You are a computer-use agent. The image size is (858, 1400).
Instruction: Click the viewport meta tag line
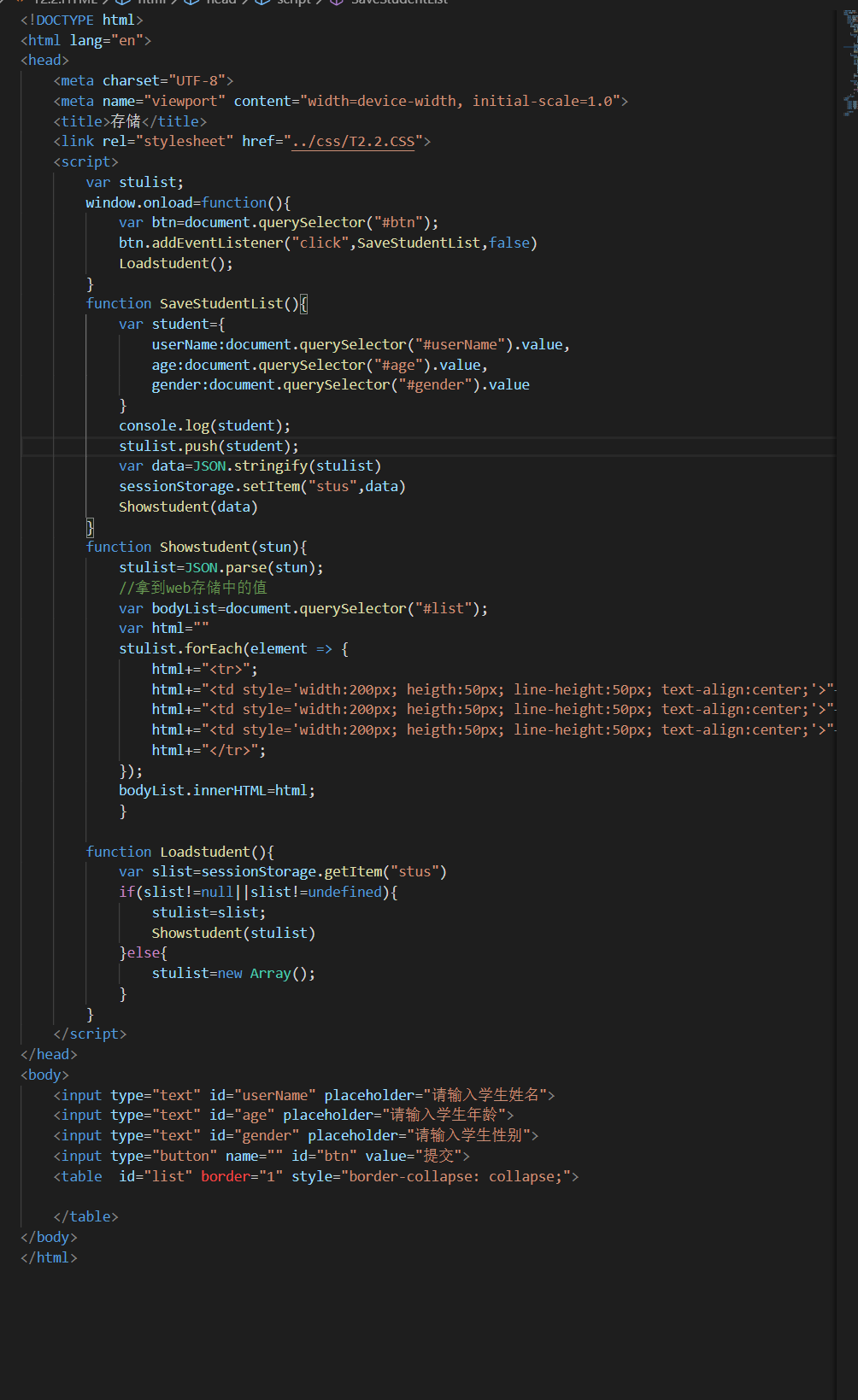tap(341, 101)
